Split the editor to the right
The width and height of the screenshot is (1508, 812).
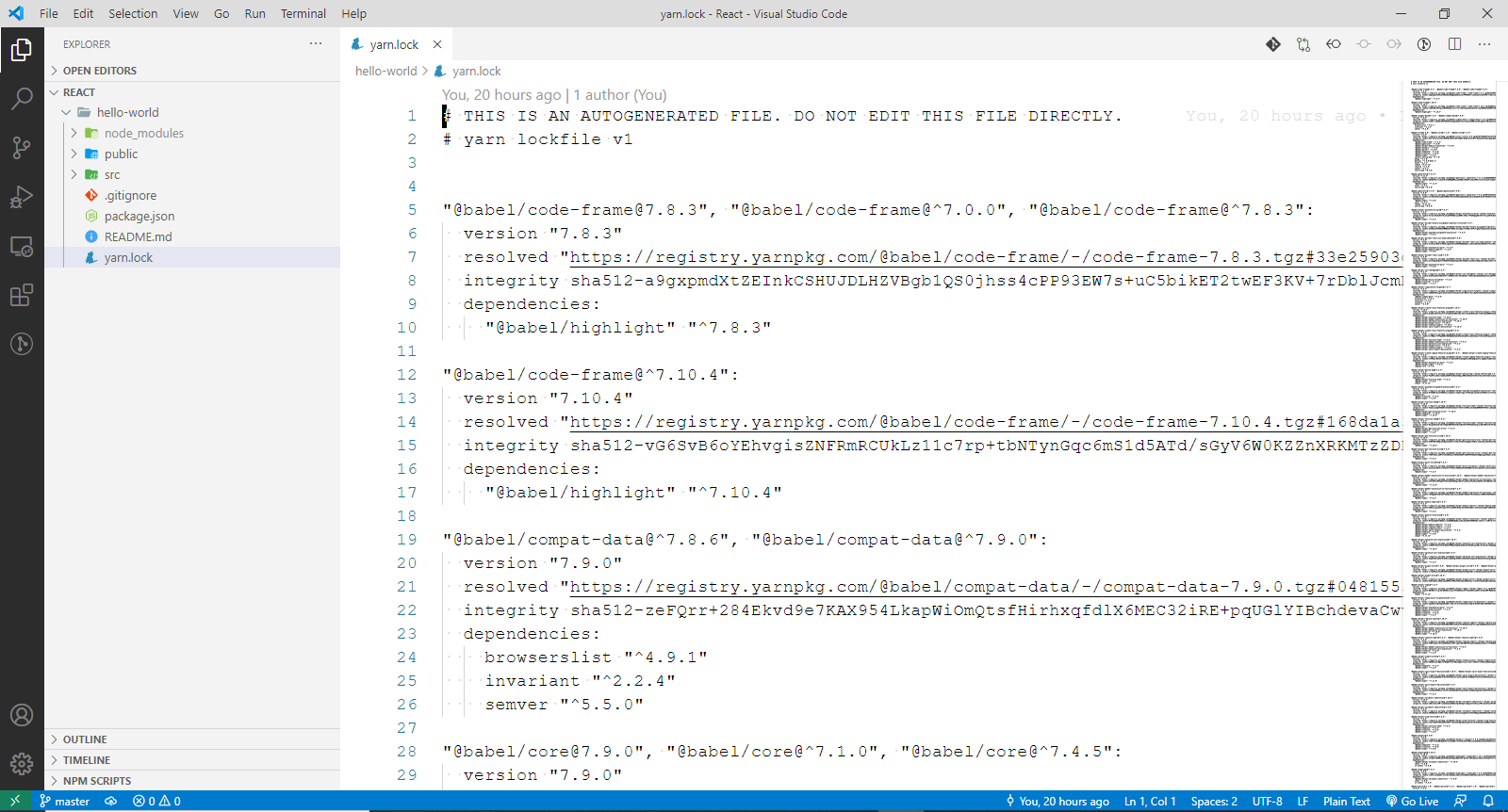pos(1454,44)
